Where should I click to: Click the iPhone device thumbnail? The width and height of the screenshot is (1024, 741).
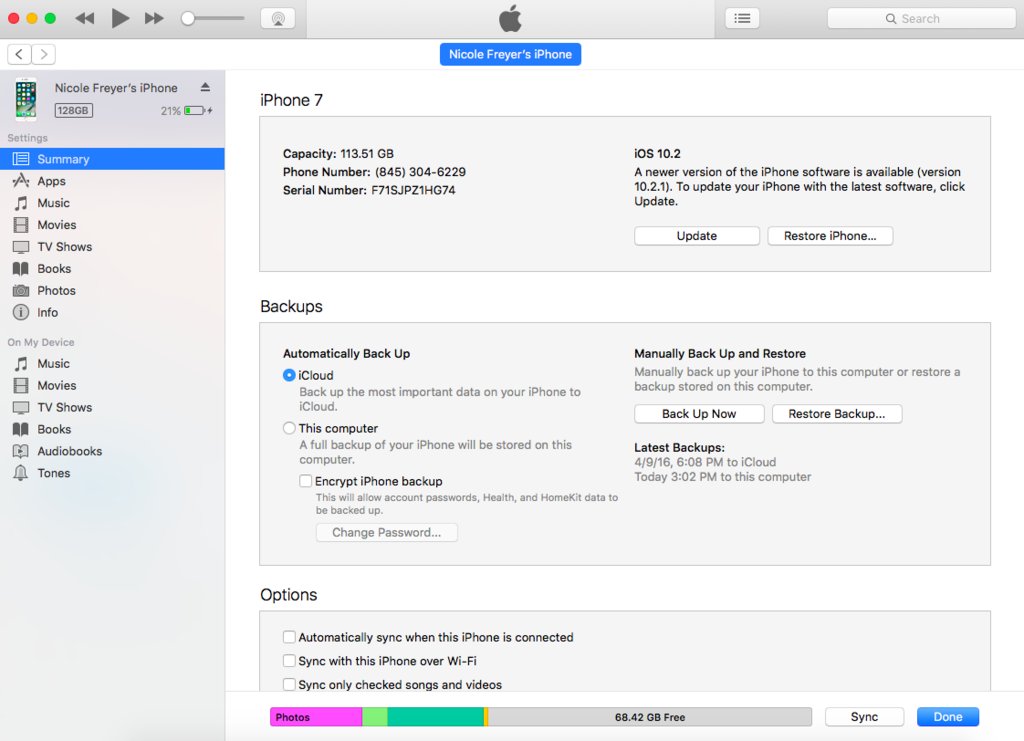(x=26, y=99)
